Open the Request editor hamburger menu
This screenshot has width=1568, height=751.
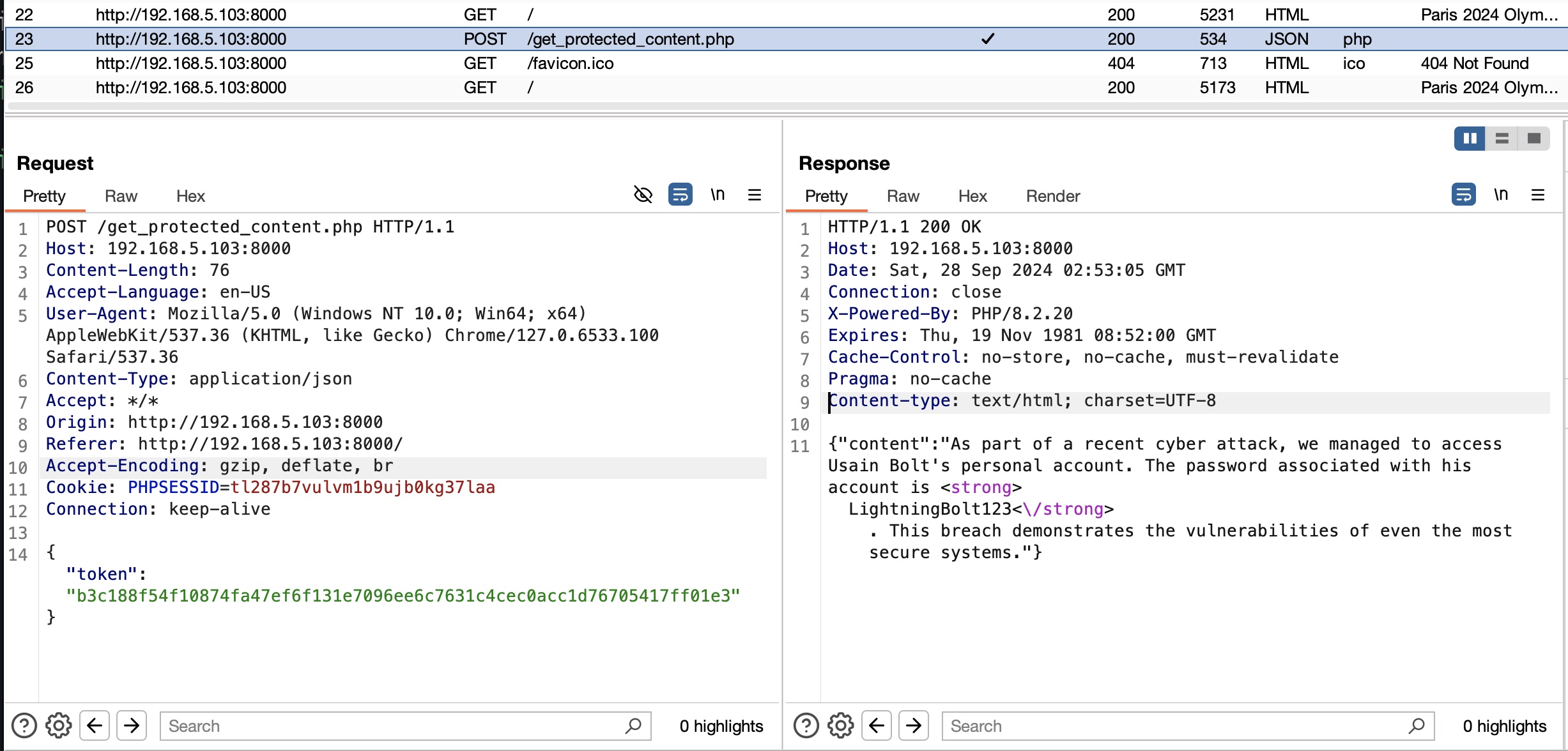point(755,195)
